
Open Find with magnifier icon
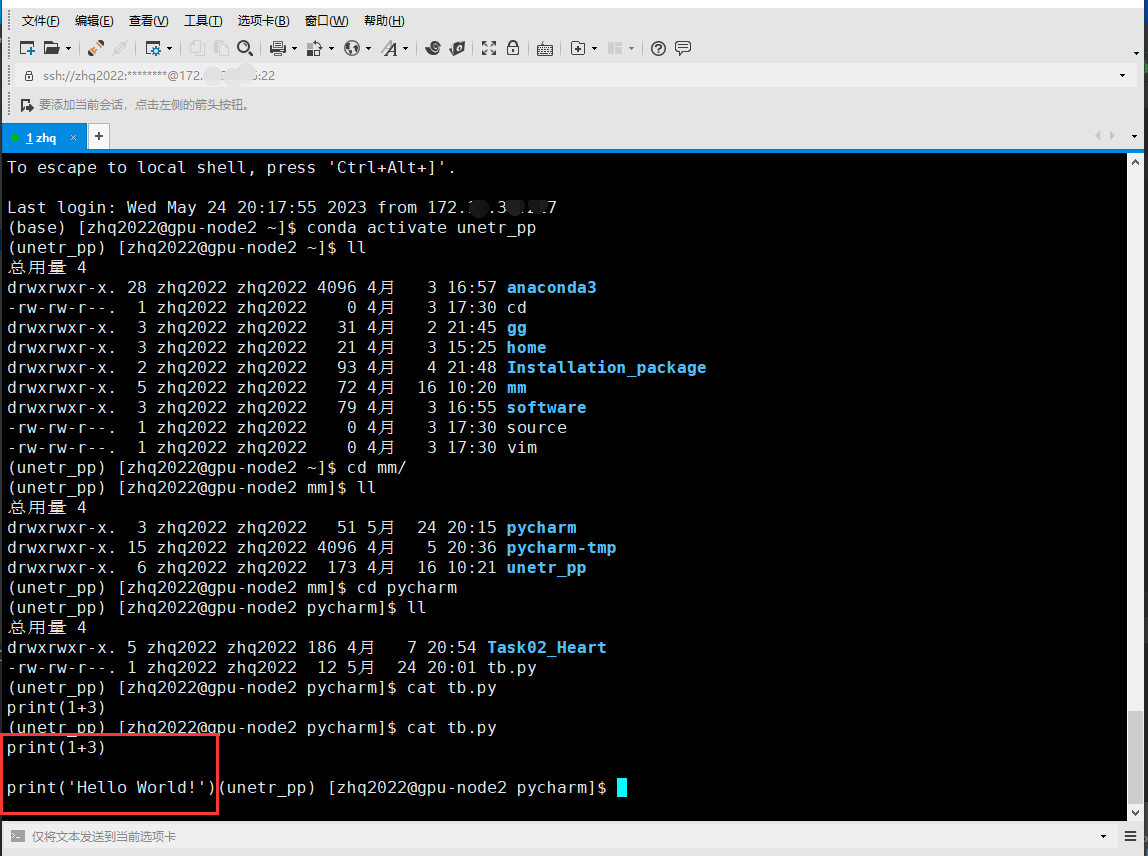click(x=245, y=48)
